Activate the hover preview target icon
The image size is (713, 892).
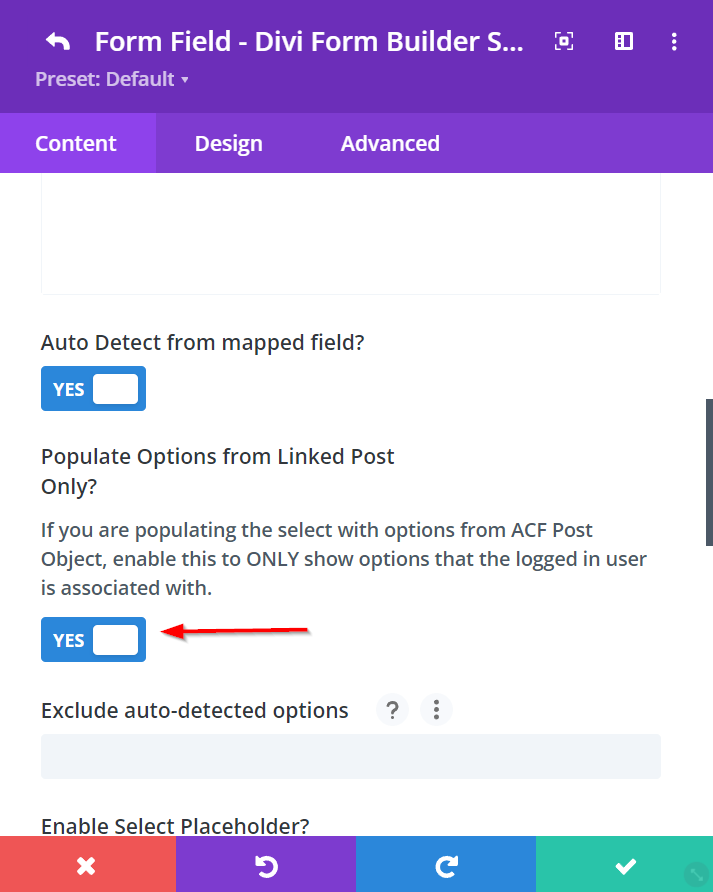pos(563,42)
